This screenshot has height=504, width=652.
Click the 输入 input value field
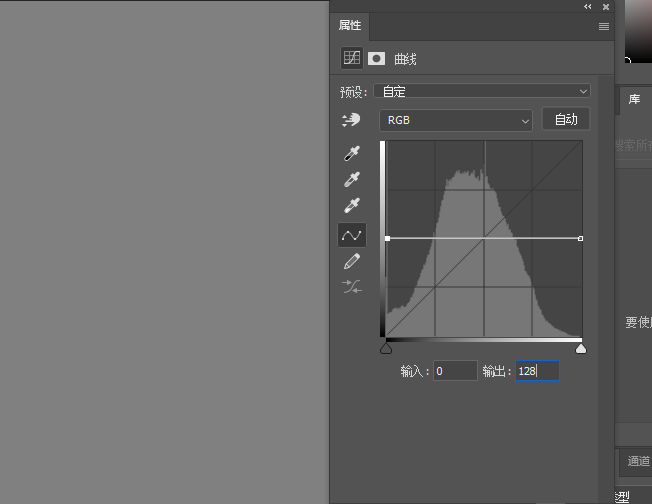coord(455,371)
